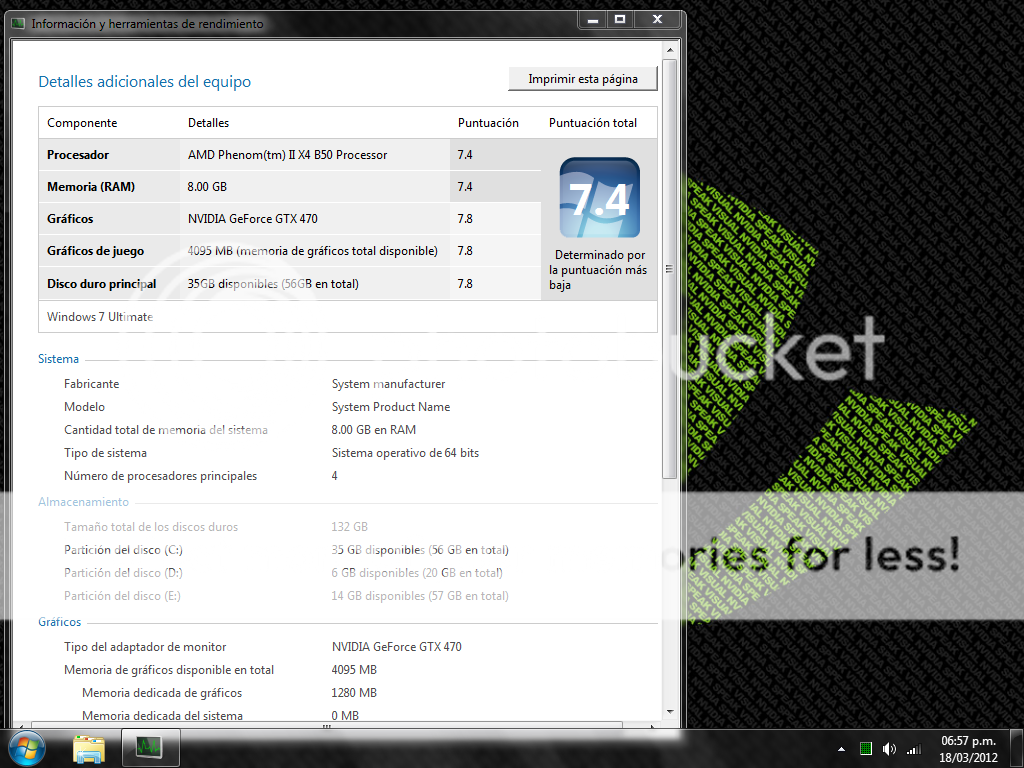This screenshot has height=768, width=1024.
Task: Click the performance tool window title icon
Action: pos(18,24)
